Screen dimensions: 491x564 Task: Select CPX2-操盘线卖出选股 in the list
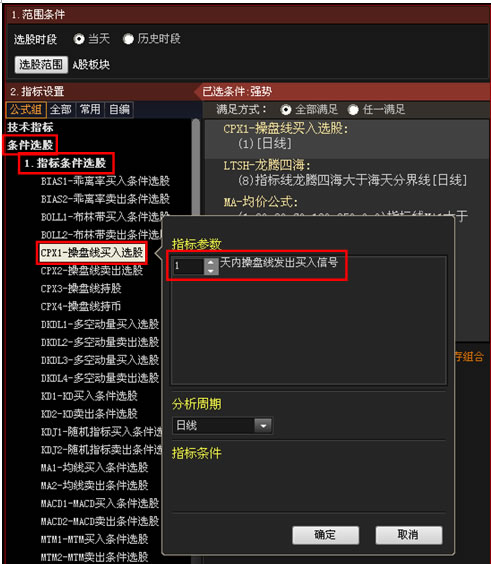[92, 270]
